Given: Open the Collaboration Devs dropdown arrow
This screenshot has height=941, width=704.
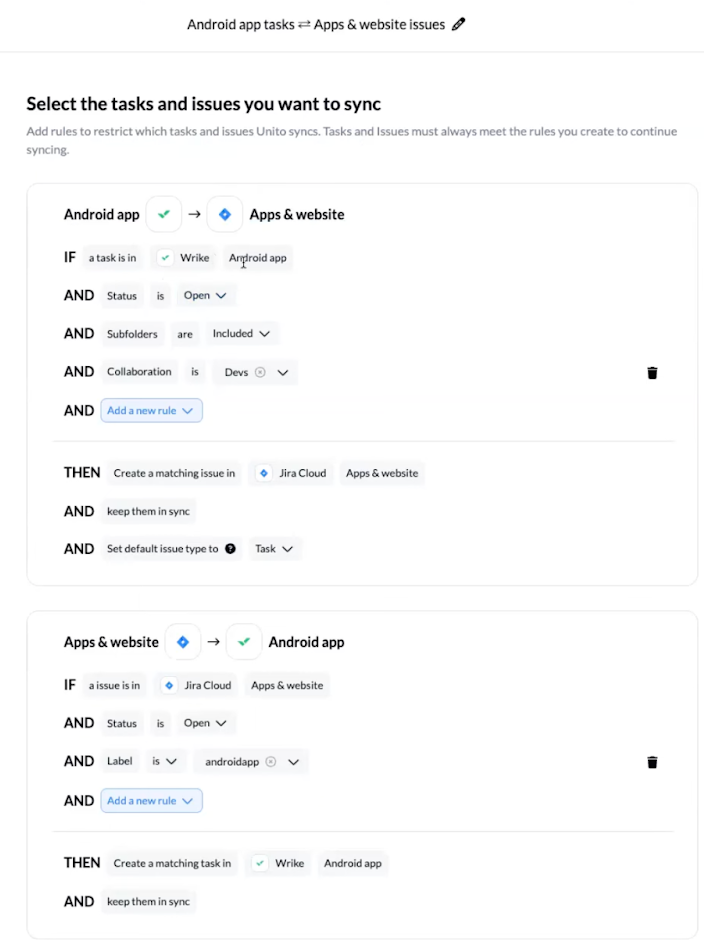Looking at the screenshot, I should coord(283,373).
